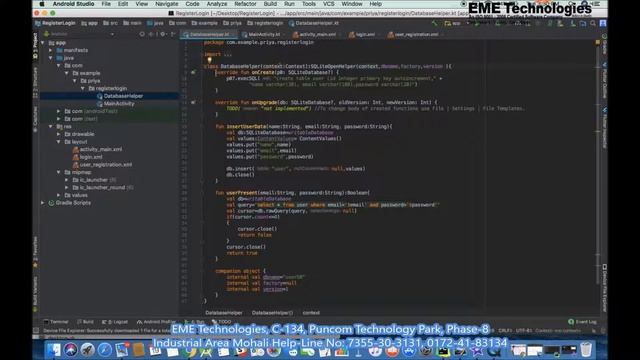
Task: Click the project panel settings gear icon
Action: point(162,34)
